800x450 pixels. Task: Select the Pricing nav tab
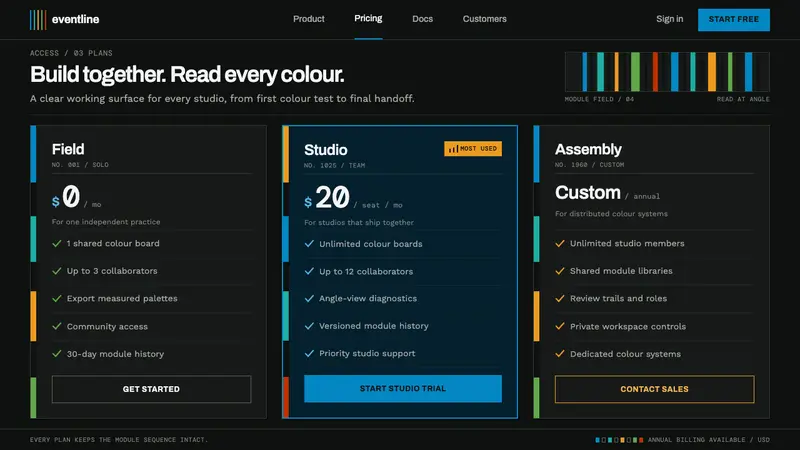click(368, 18)
